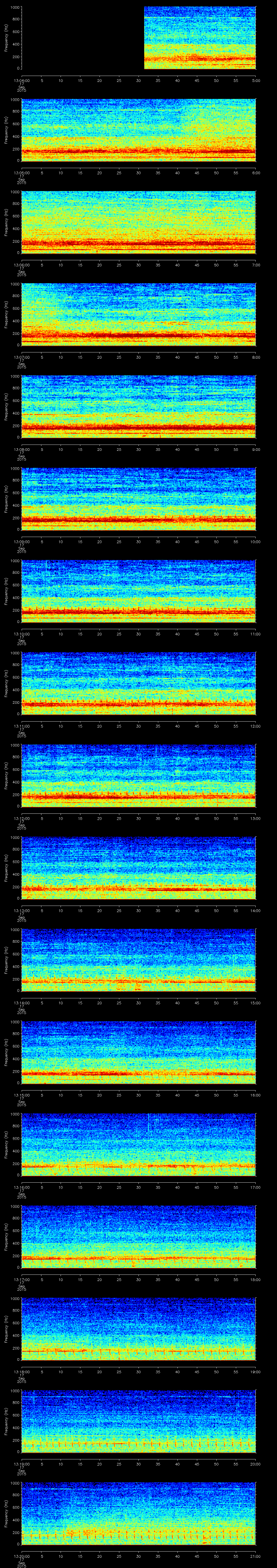277x1568 pixels.
Task: Click the 9:00 end time label
Action: 256,449
